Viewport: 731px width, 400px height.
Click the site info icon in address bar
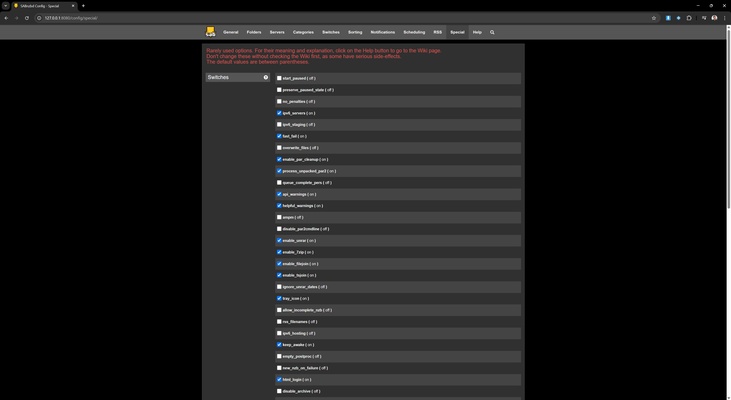click(39, 18)
